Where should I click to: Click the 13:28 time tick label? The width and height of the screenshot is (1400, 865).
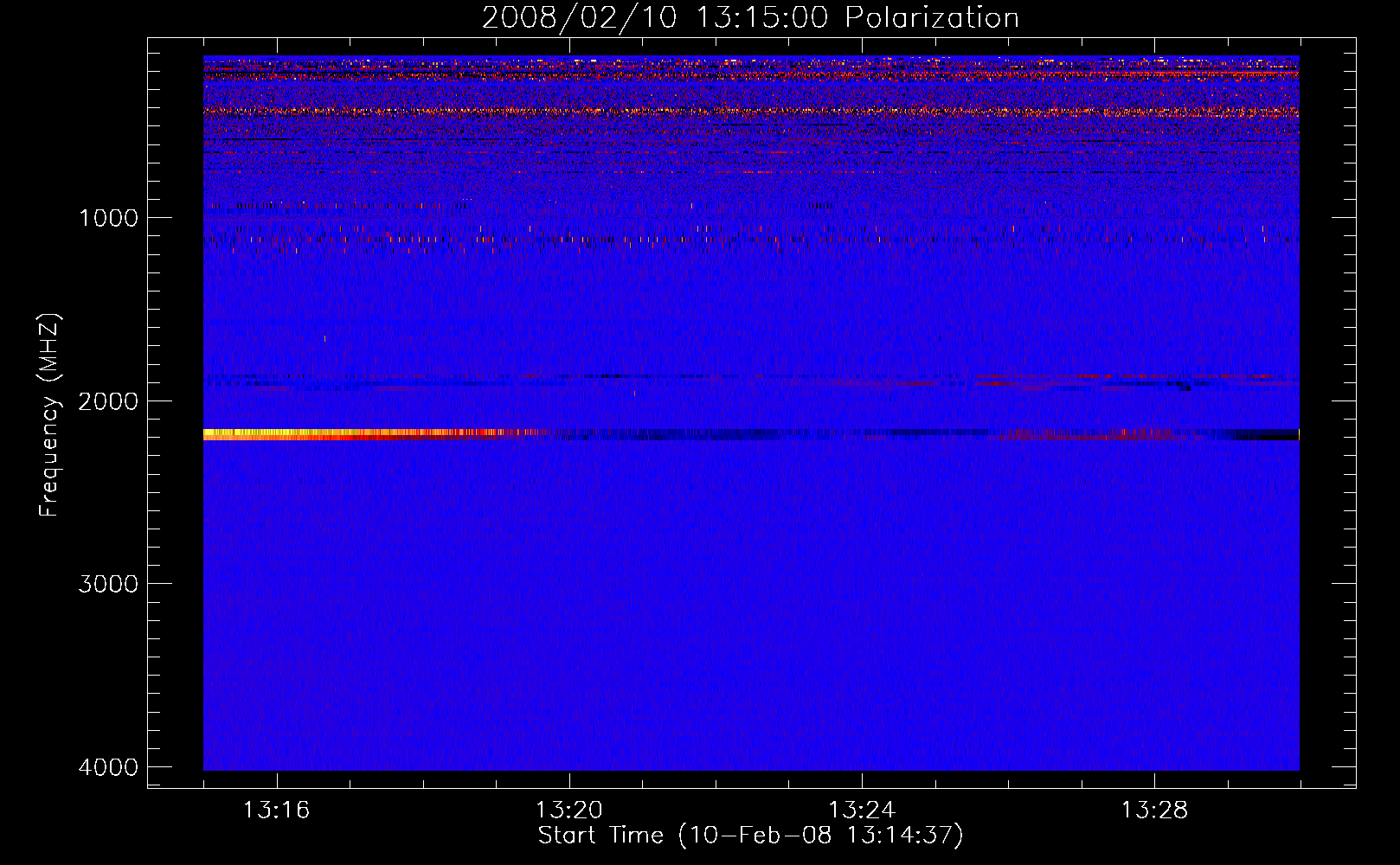coord(1154,811)
